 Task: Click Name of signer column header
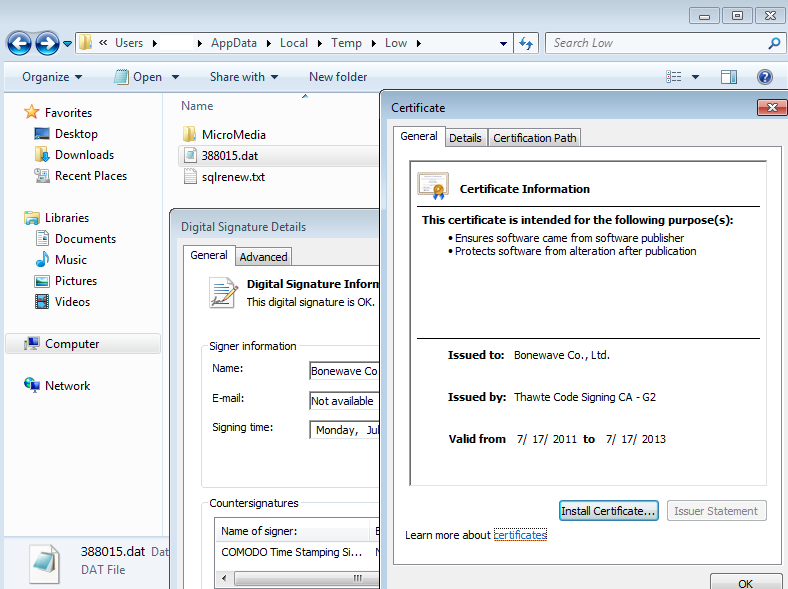click(x=293, y=531)
